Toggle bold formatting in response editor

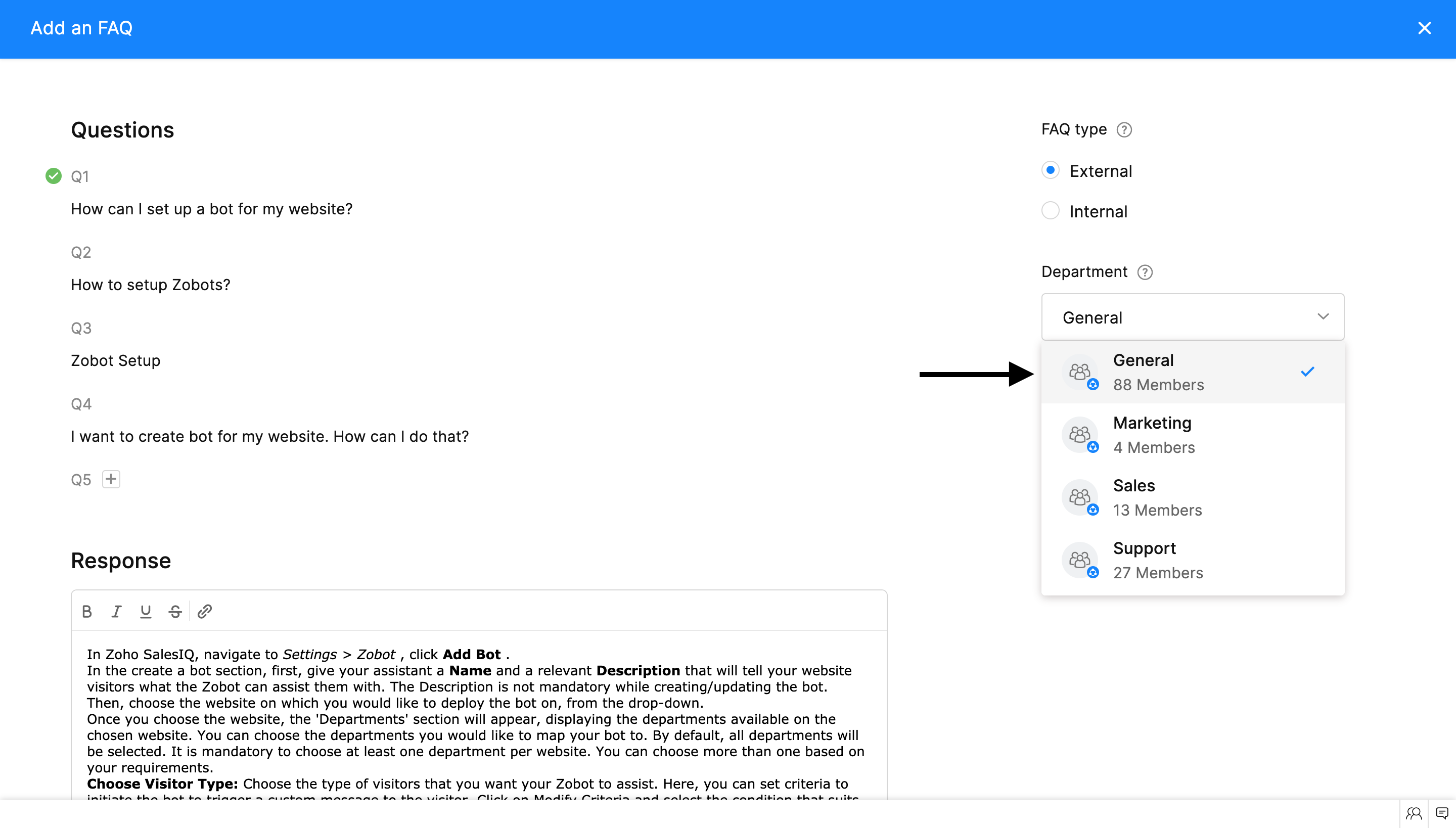[87, 611]
